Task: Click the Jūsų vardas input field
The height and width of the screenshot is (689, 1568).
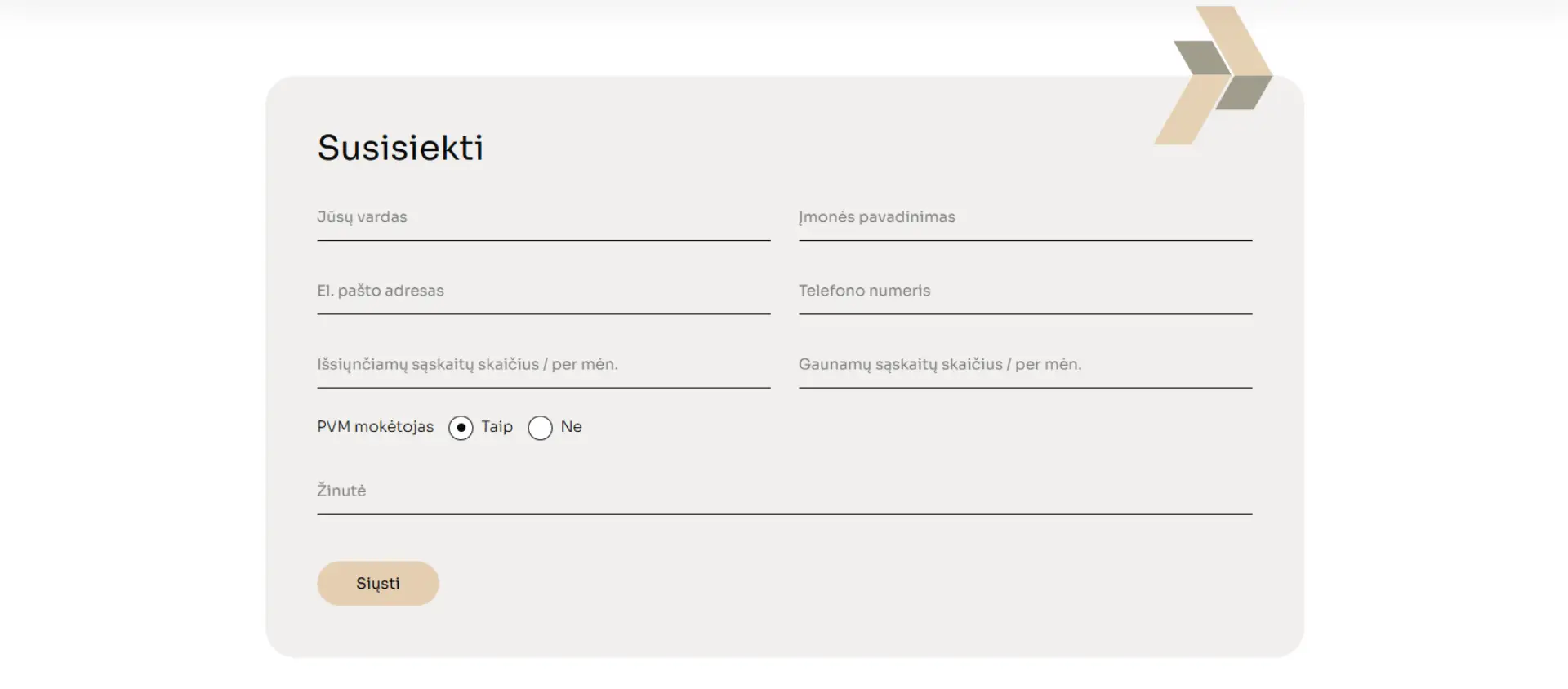Action: tap(543, 217)
